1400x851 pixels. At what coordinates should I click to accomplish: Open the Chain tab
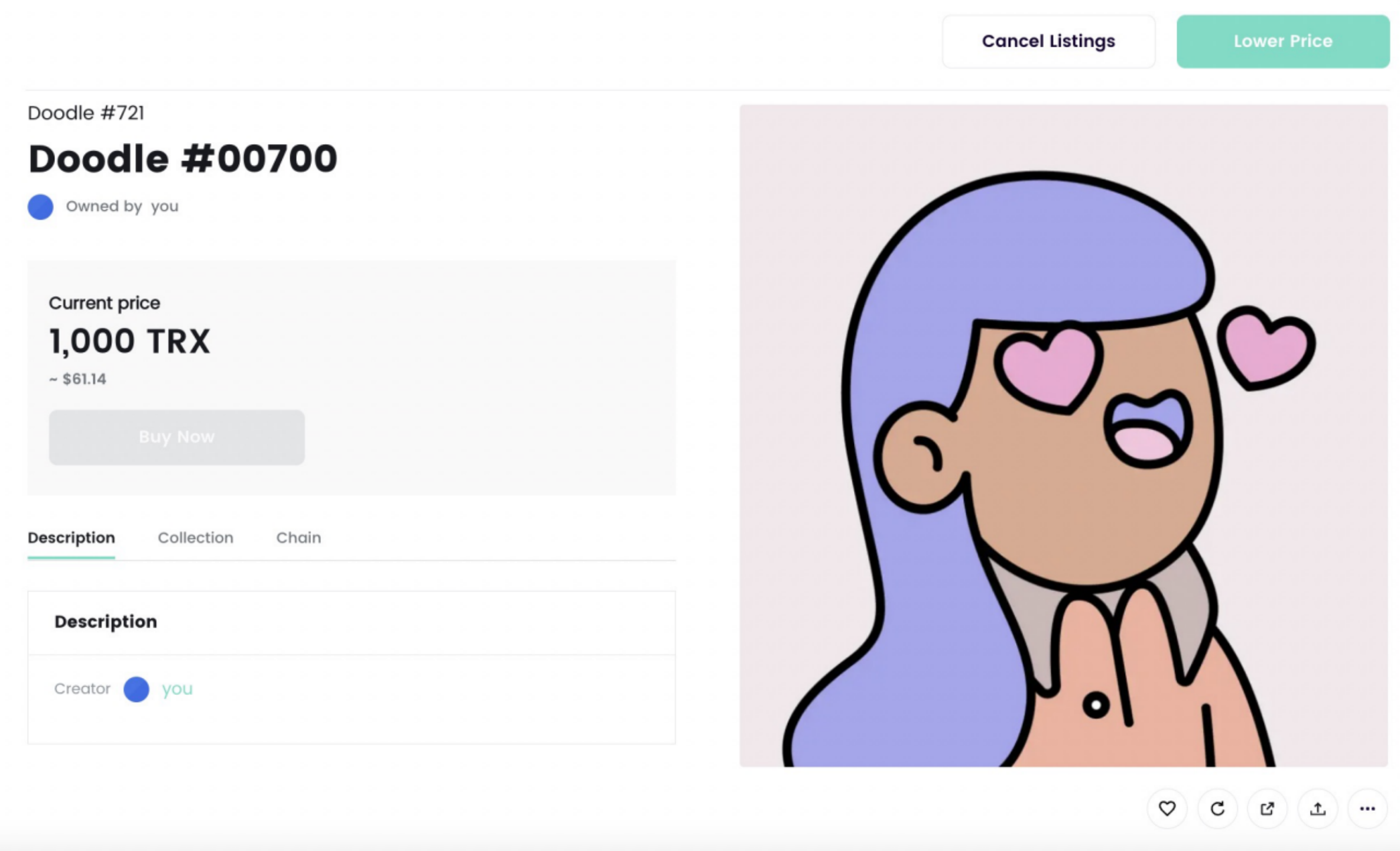coord(298,538)
